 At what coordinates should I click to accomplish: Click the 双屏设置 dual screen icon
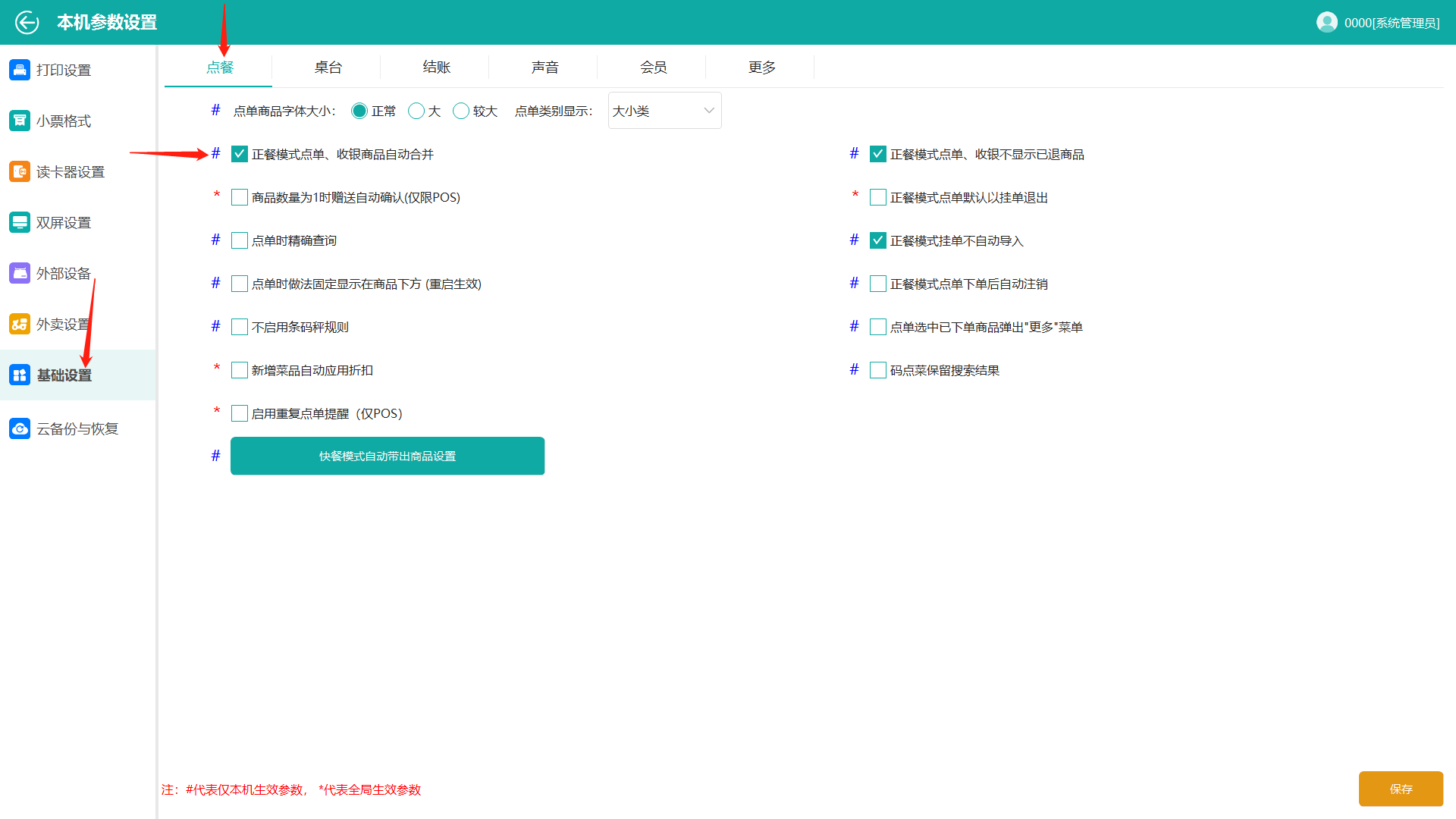(x=20, y=222)
